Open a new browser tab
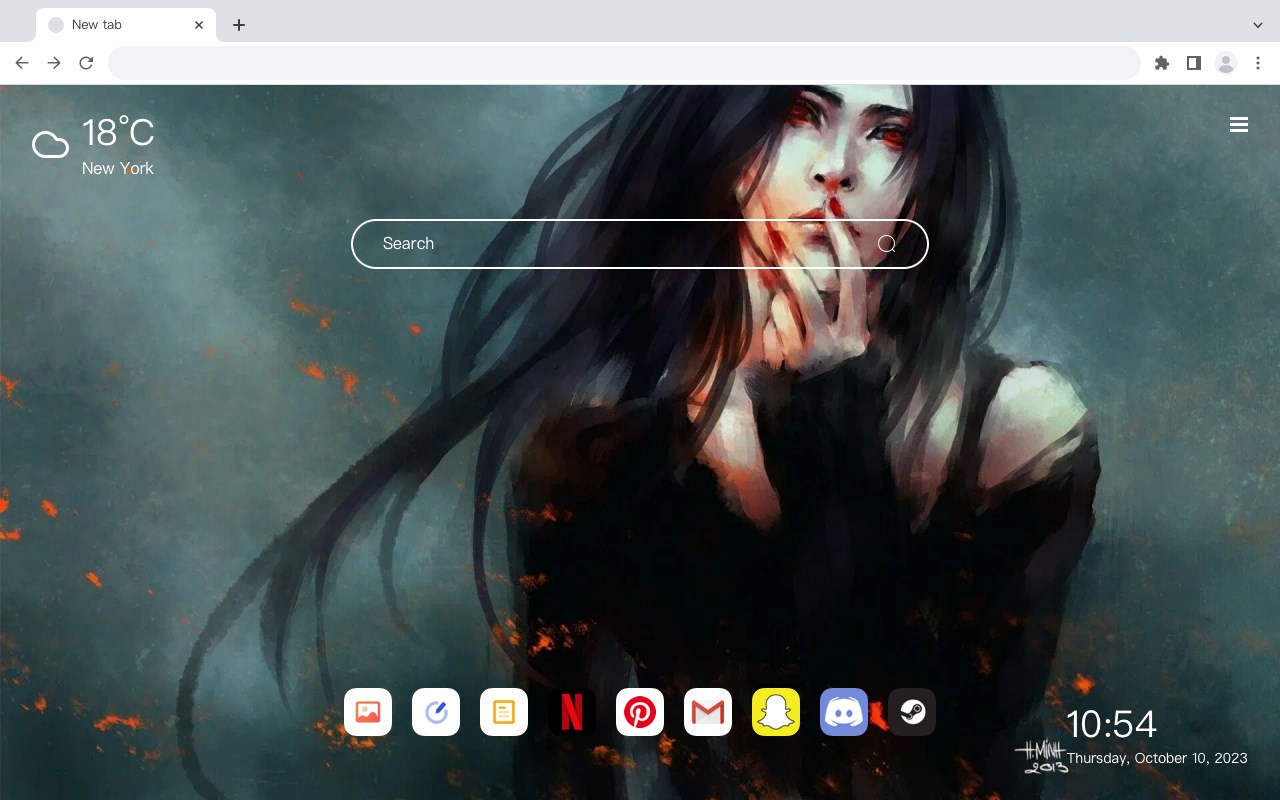Screen dimensions: 1280x800 238,25
